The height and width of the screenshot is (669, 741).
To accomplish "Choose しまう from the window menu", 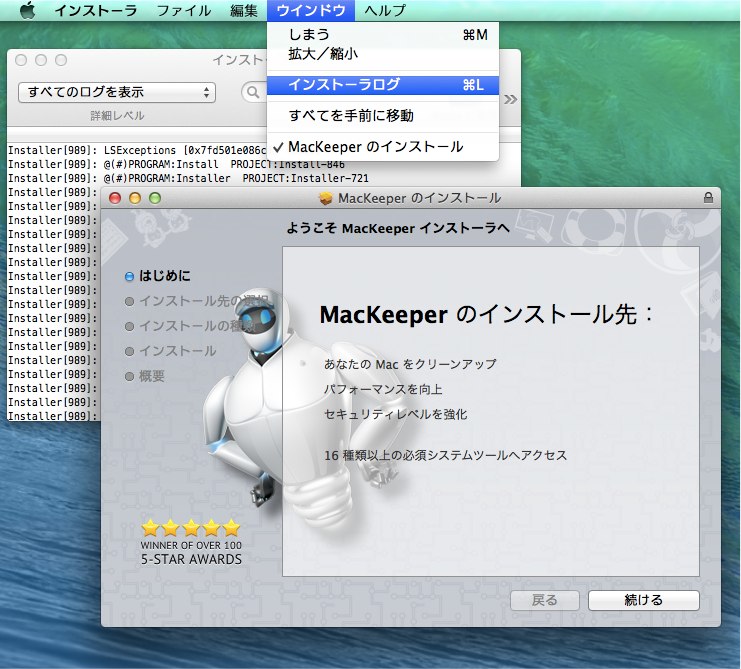I will point(383,34).
